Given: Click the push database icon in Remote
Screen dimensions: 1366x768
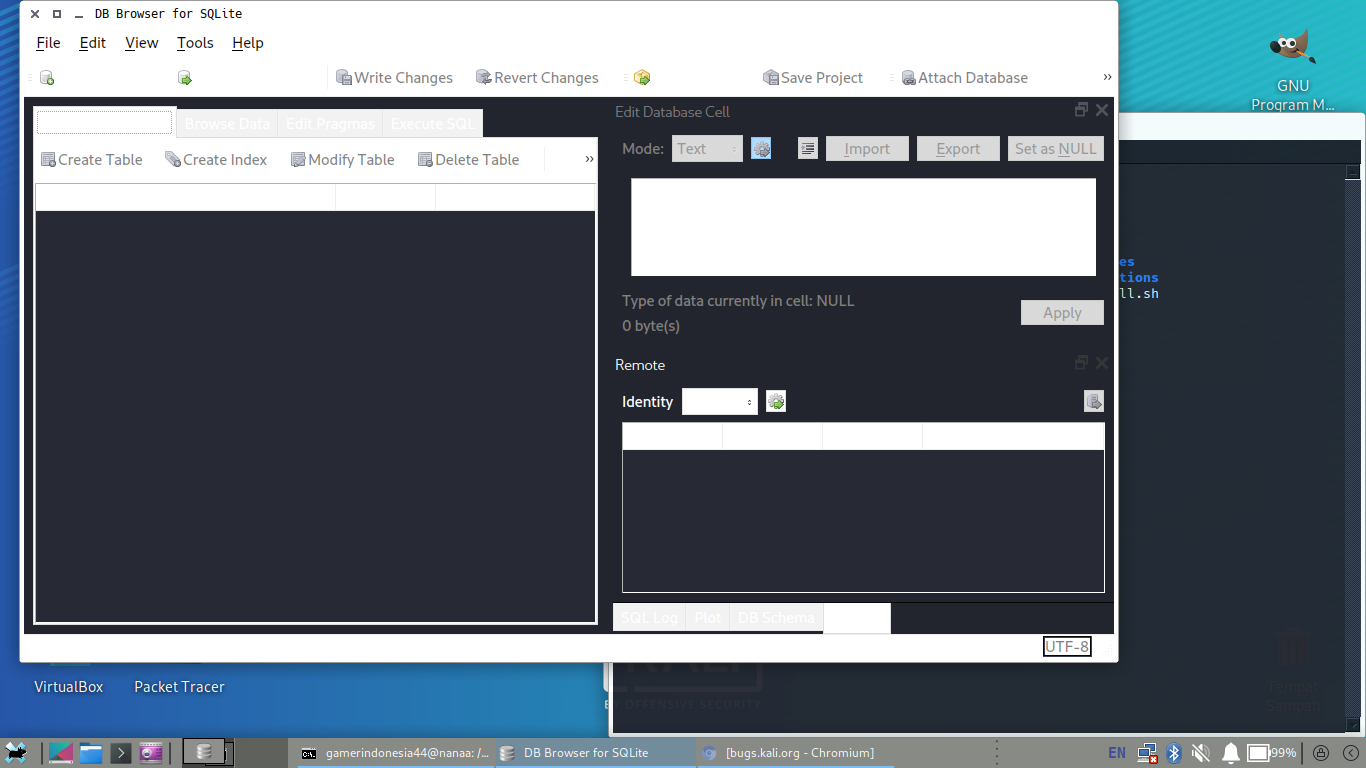Looking at the screenshot, I should (1094, 402).
